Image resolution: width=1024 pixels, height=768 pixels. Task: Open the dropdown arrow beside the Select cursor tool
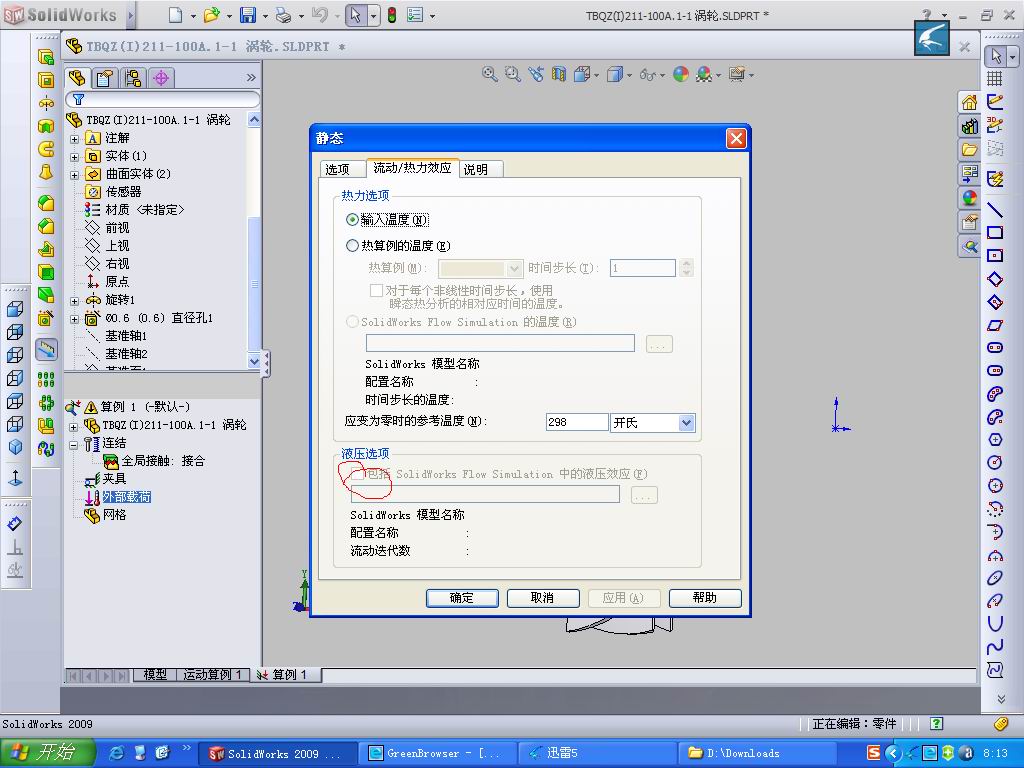(x=373, y=15)
